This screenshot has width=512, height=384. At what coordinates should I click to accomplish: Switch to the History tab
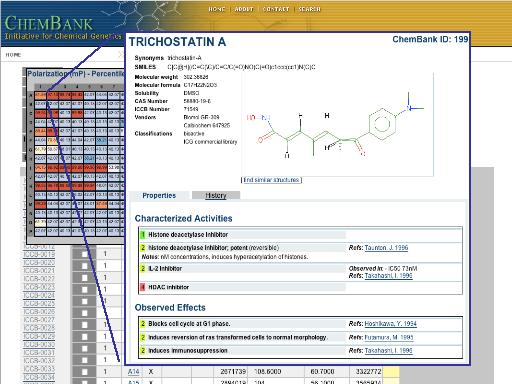point(216,195)
